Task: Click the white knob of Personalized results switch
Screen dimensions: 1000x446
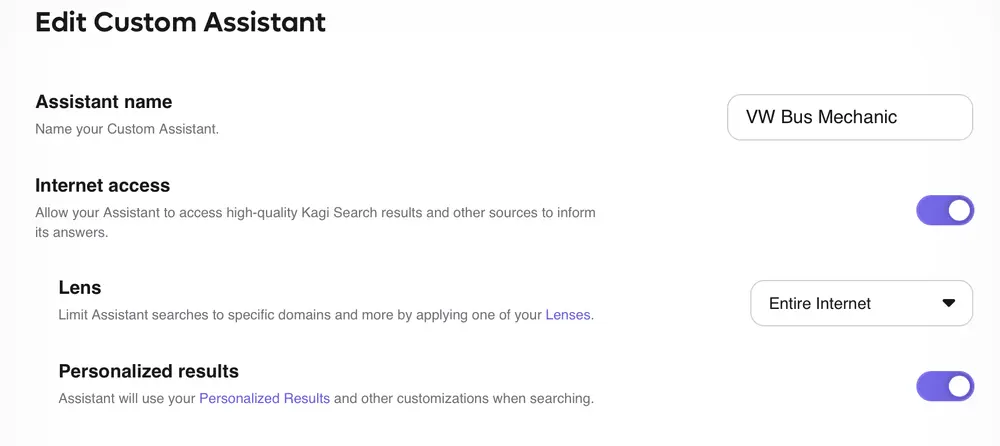Action: tap(959, 386)
